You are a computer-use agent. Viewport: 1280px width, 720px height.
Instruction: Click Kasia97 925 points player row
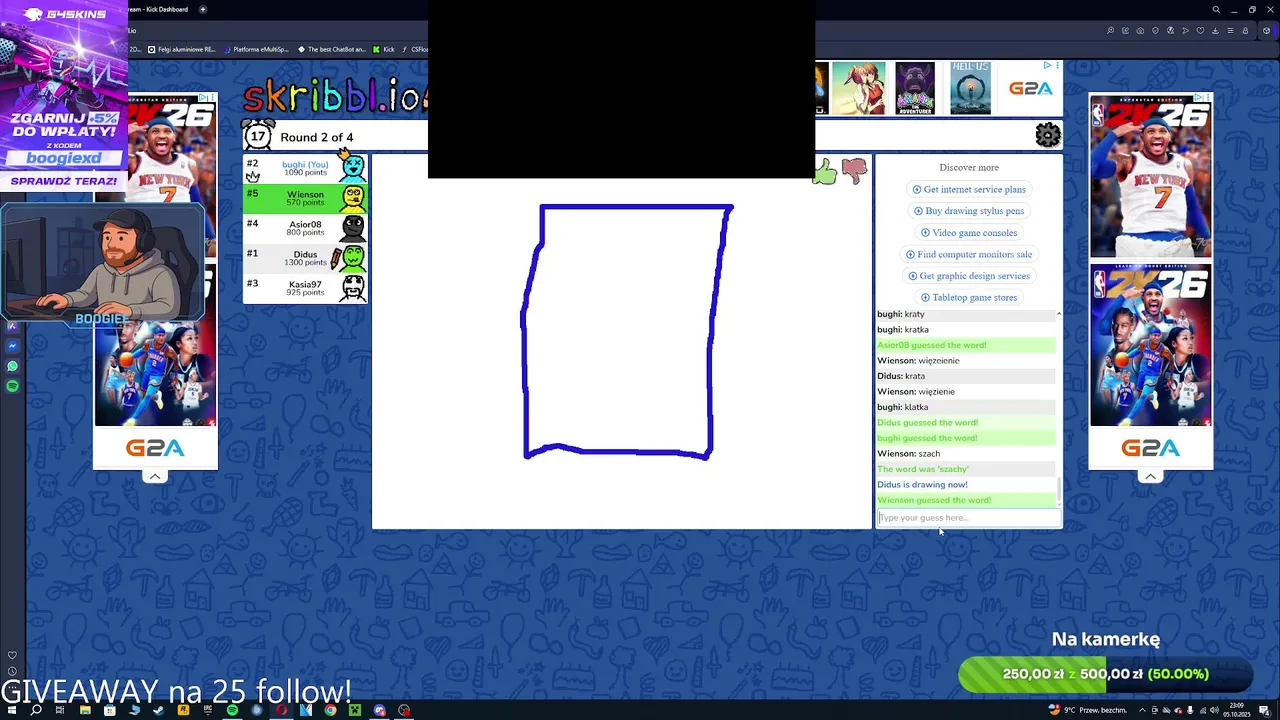[x=305, y=288]
